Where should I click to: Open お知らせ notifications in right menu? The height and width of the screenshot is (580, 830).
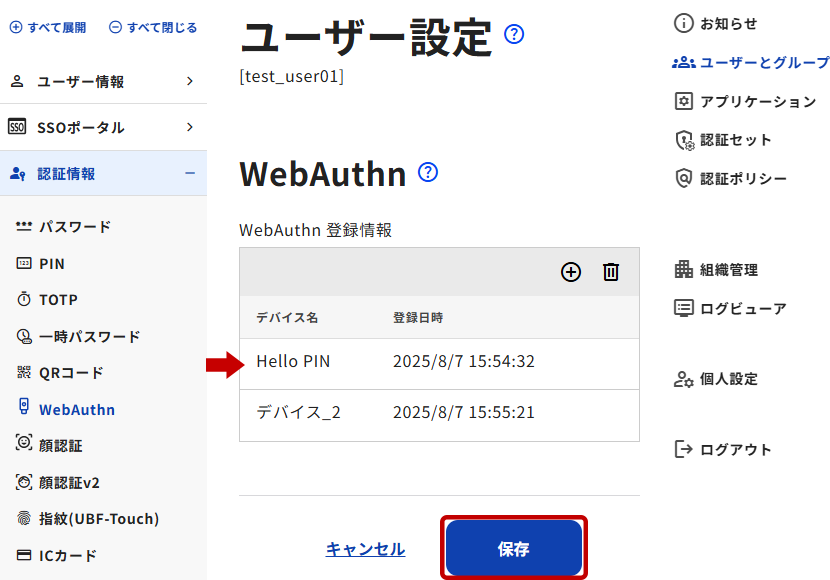tap(717, 23)
